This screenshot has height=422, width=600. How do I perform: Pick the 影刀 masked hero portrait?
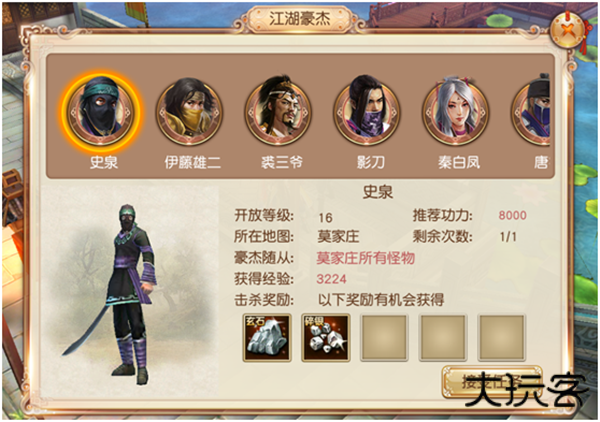point(367,112)
